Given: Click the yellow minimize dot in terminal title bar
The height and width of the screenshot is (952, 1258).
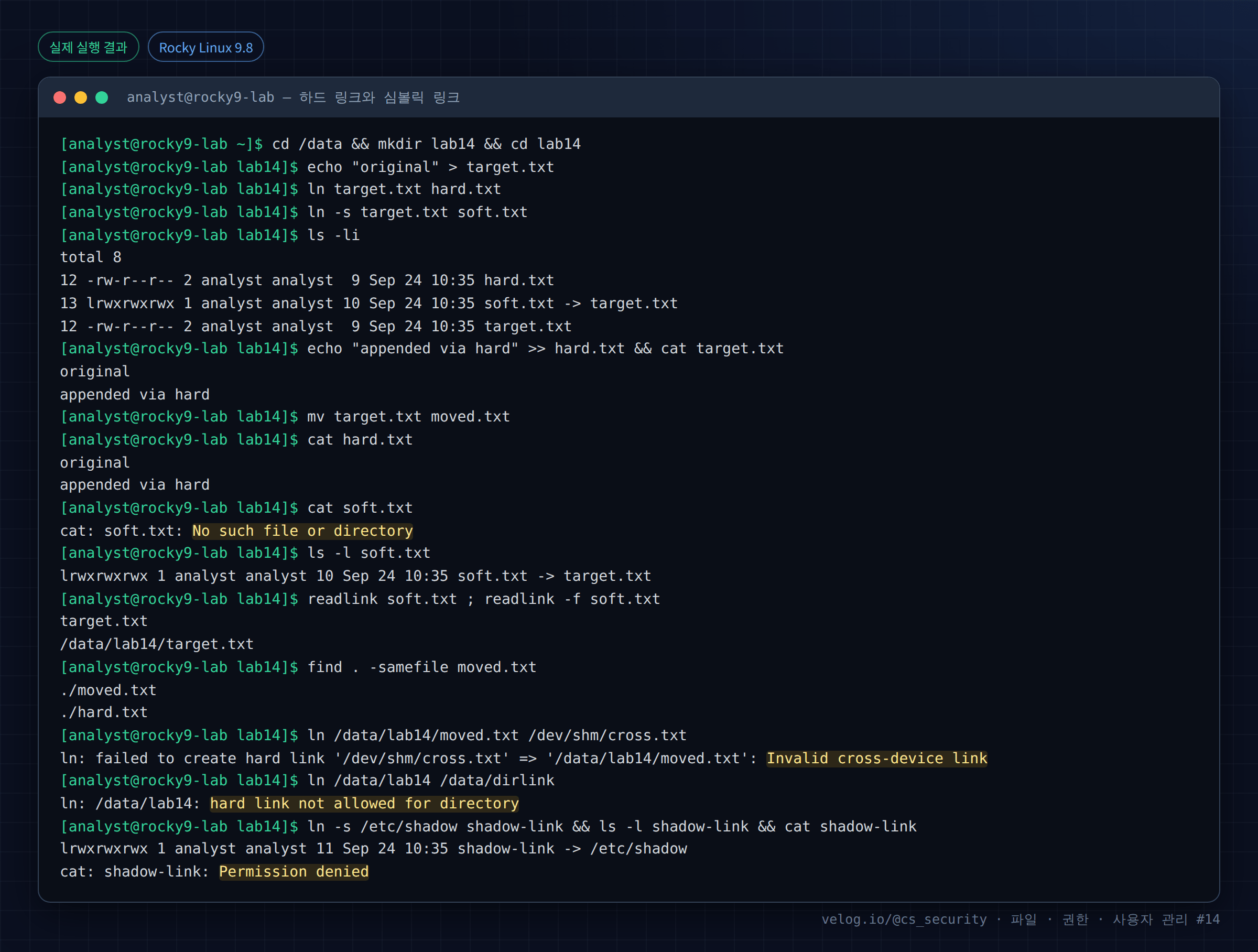Looking at the screenshot, I should coord(81,98).
